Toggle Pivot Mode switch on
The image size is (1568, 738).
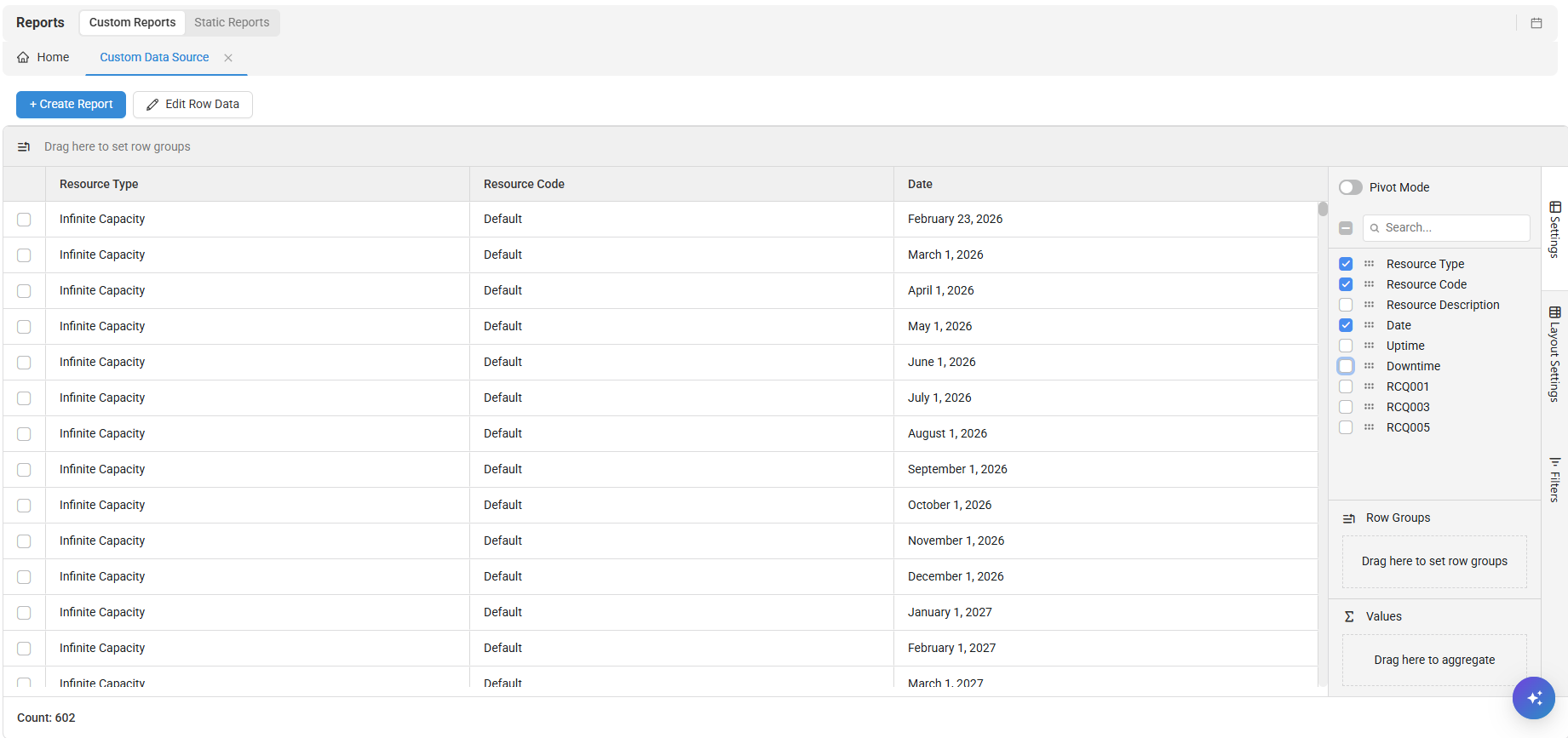[1350, 187]
